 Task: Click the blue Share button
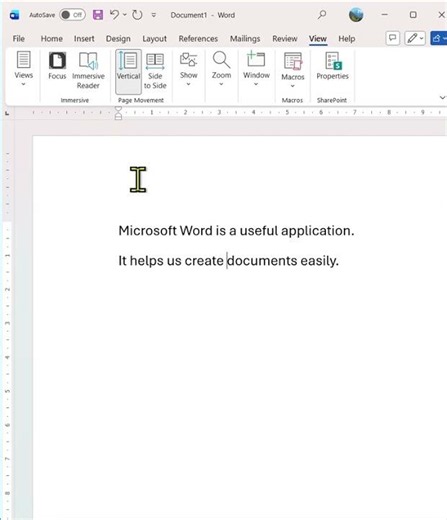pyautogui.click(x=439, y=38)
